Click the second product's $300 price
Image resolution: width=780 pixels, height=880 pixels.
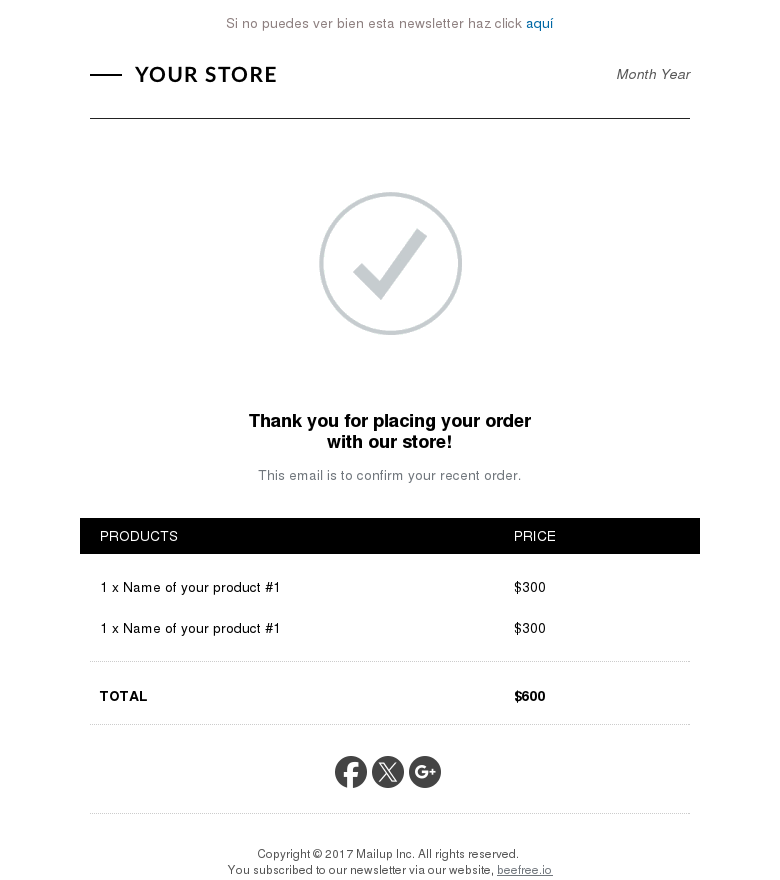click(x=530, y=628)
